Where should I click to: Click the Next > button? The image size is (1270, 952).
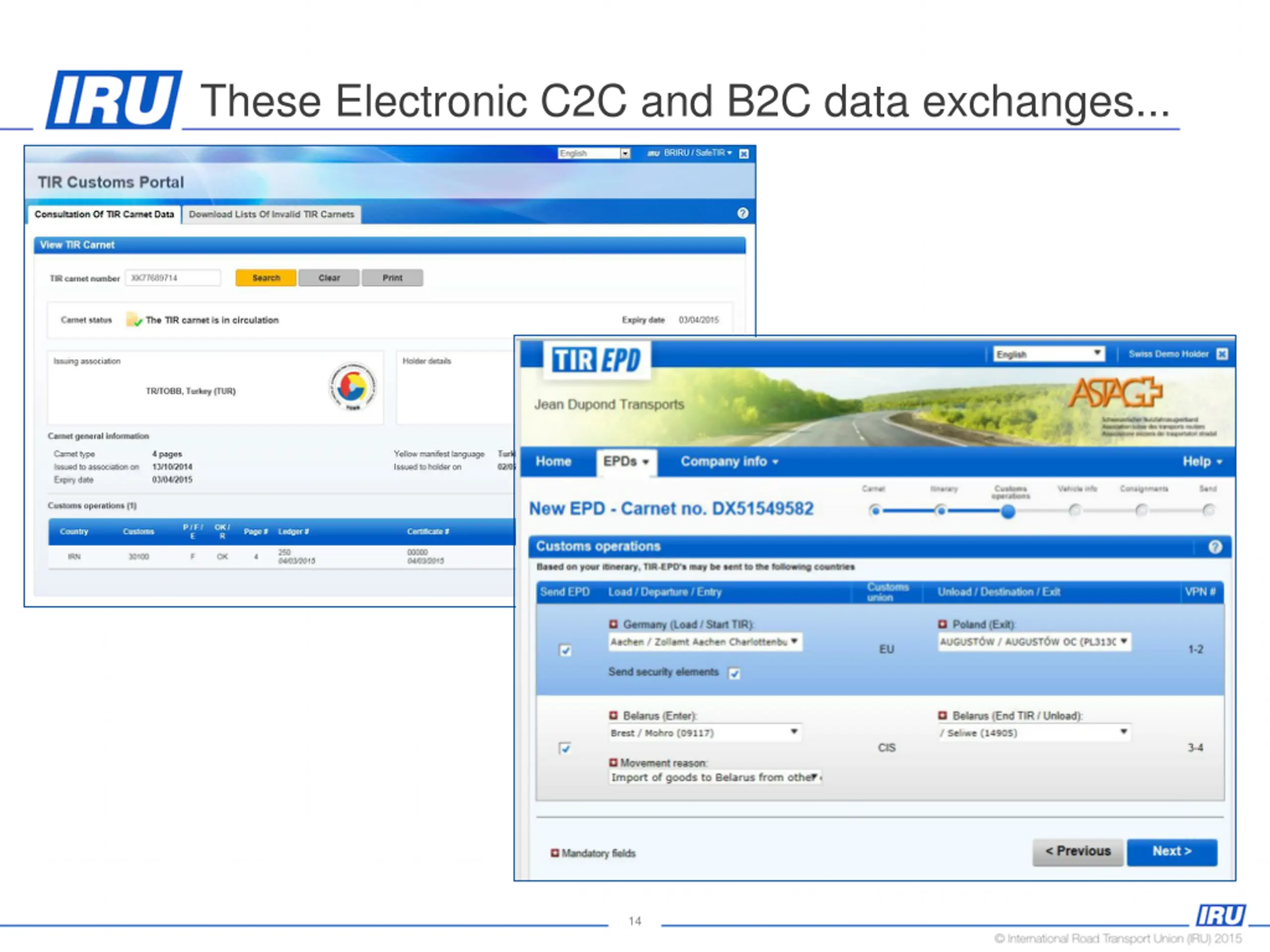[x=1172, y=851]
